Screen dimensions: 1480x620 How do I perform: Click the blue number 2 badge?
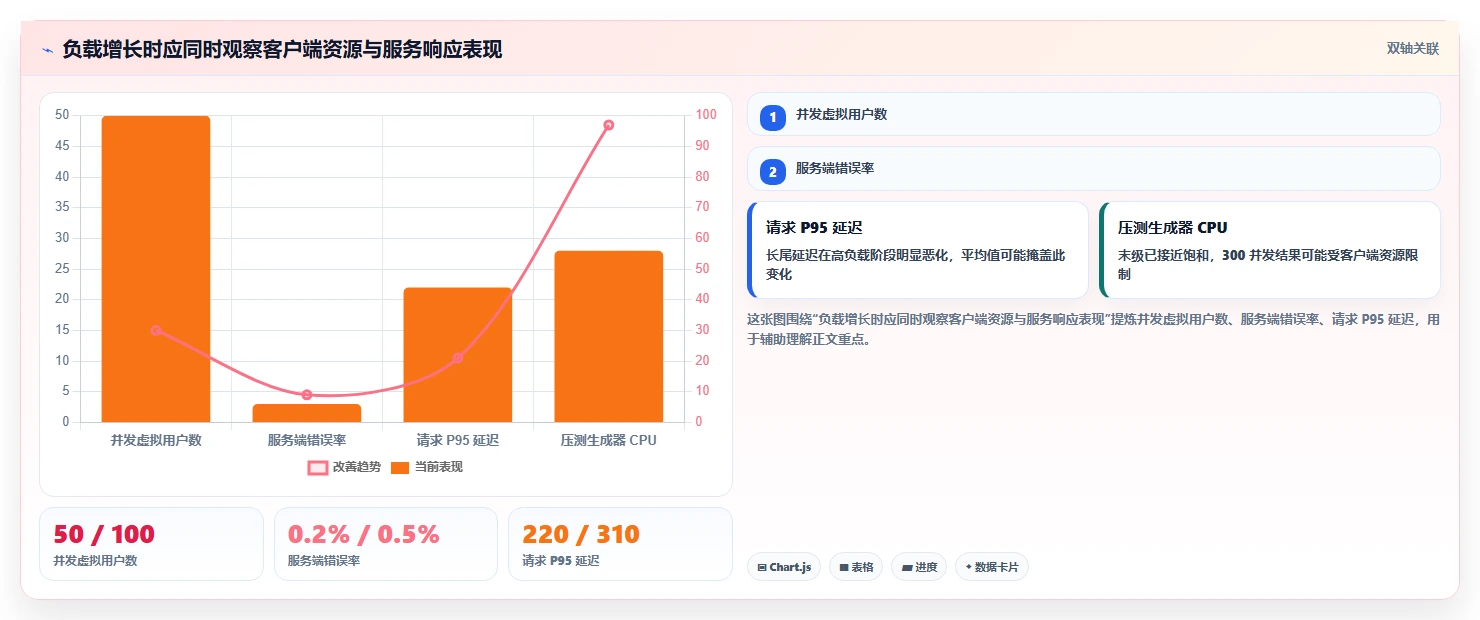pos(773,172)
